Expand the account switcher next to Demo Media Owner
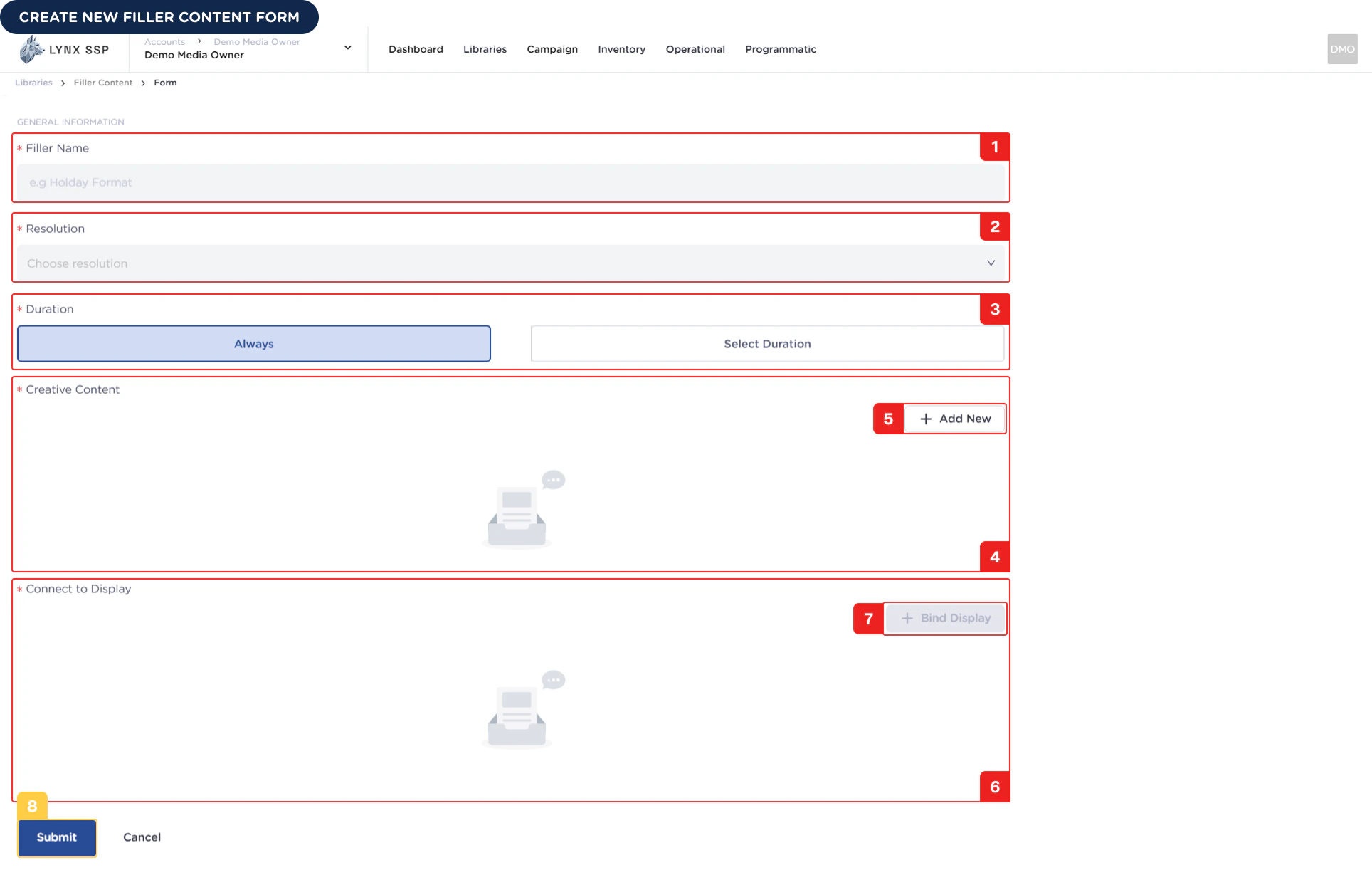Screen dimensions: 1372x875 pyautogui.click(x=347, y=48)
